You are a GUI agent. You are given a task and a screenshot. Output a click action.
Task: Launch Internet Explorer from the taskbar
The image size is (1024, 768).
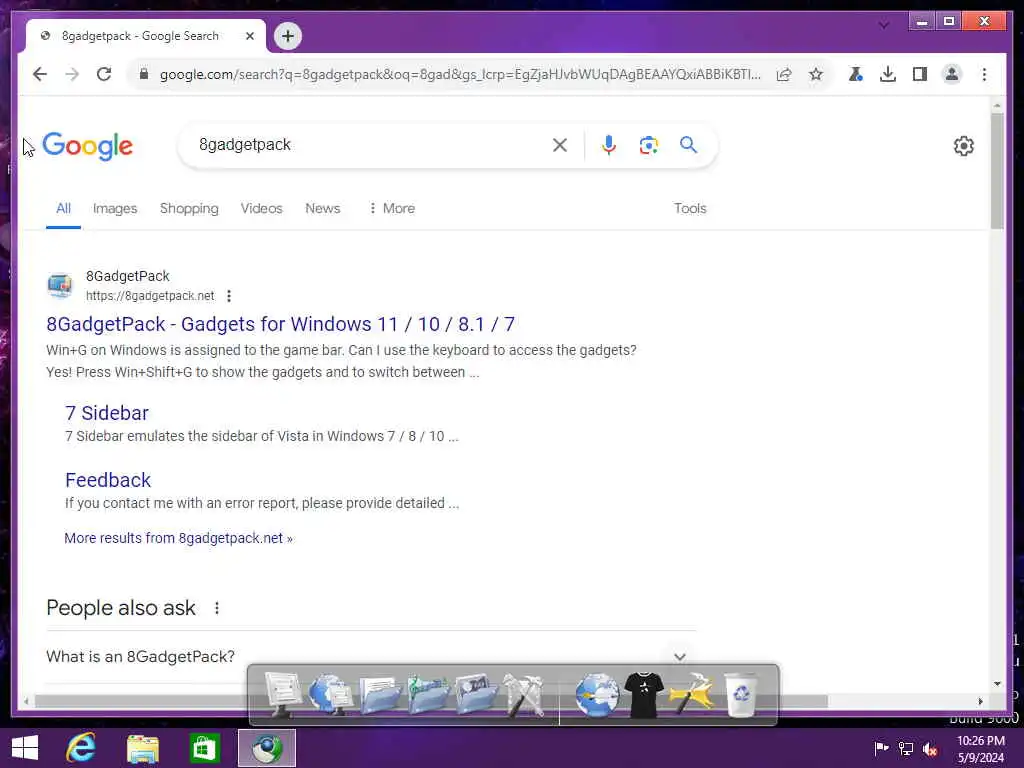(x=81, y=748)
